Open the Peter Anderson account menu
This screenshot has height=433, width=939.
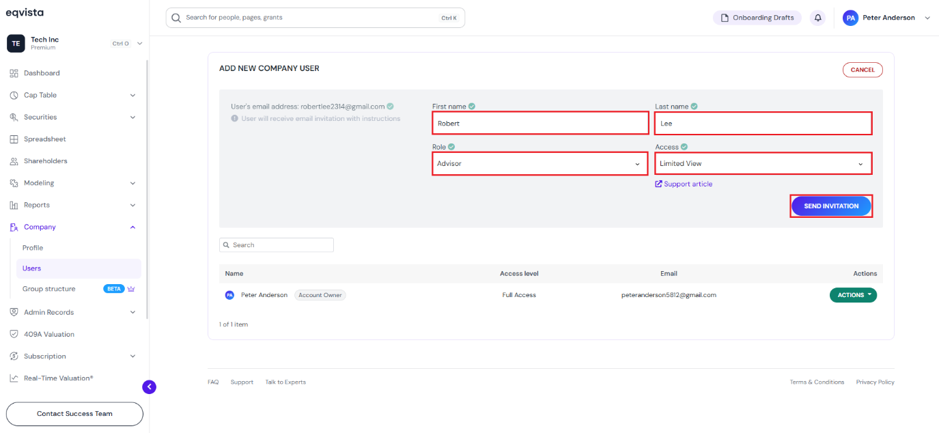[887, 18]
